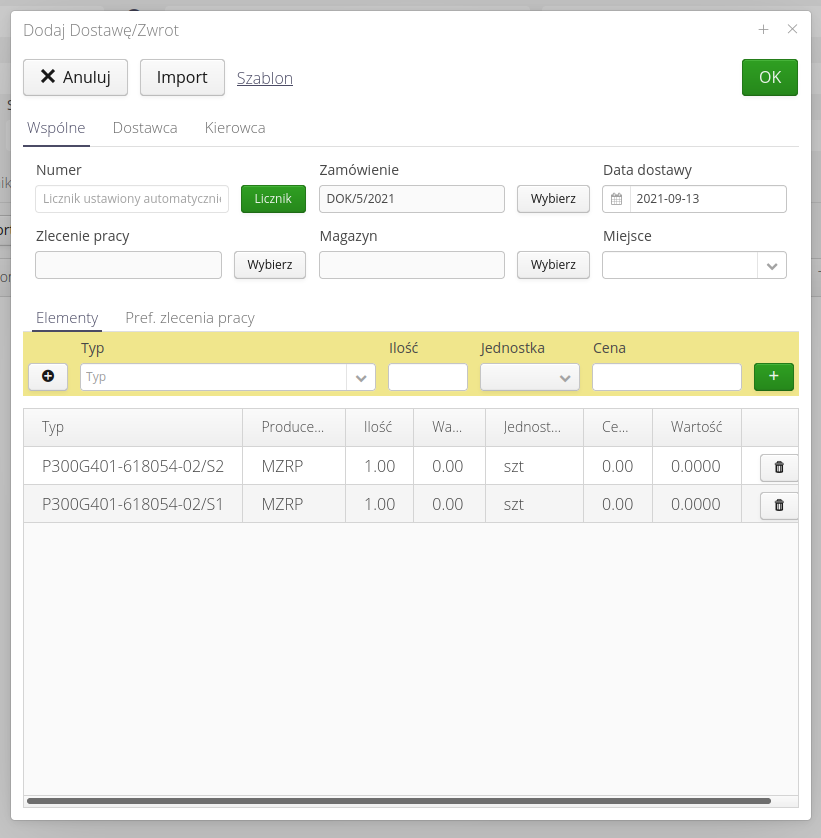Switch to the Kierowca tab

[x=235, y=128]
